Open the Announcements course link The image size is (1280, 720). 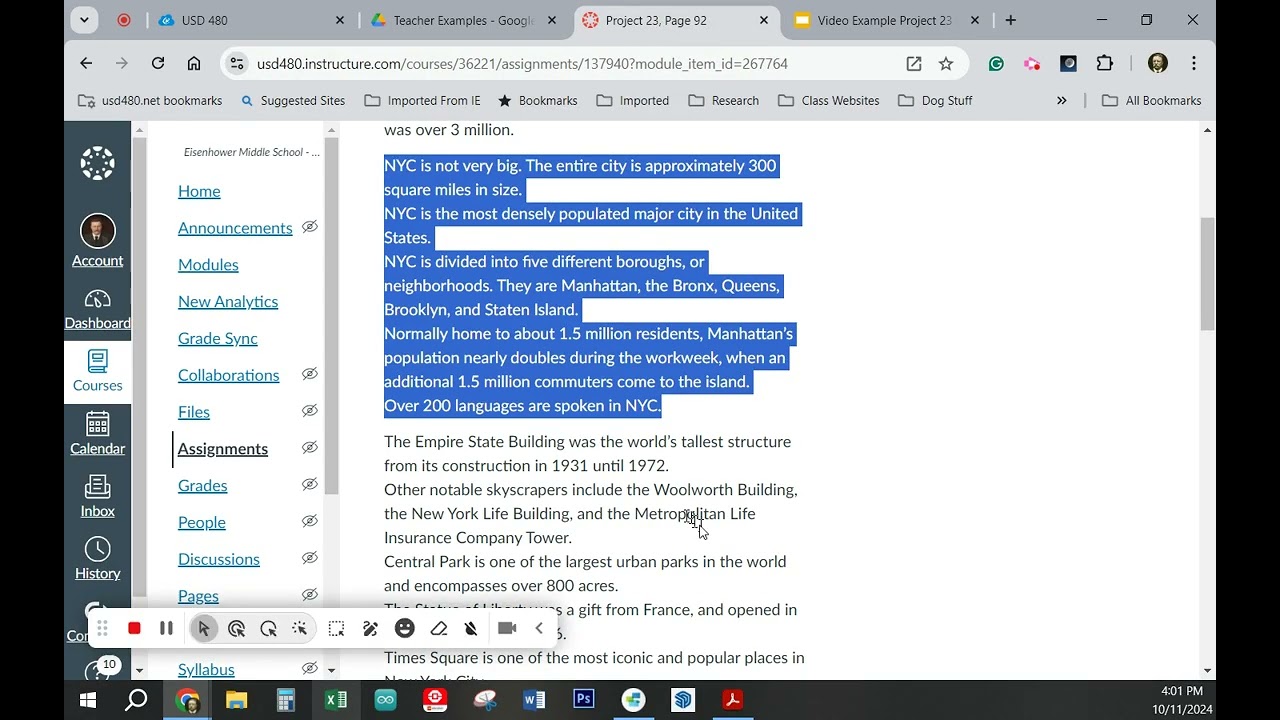(x=235, y=228)
